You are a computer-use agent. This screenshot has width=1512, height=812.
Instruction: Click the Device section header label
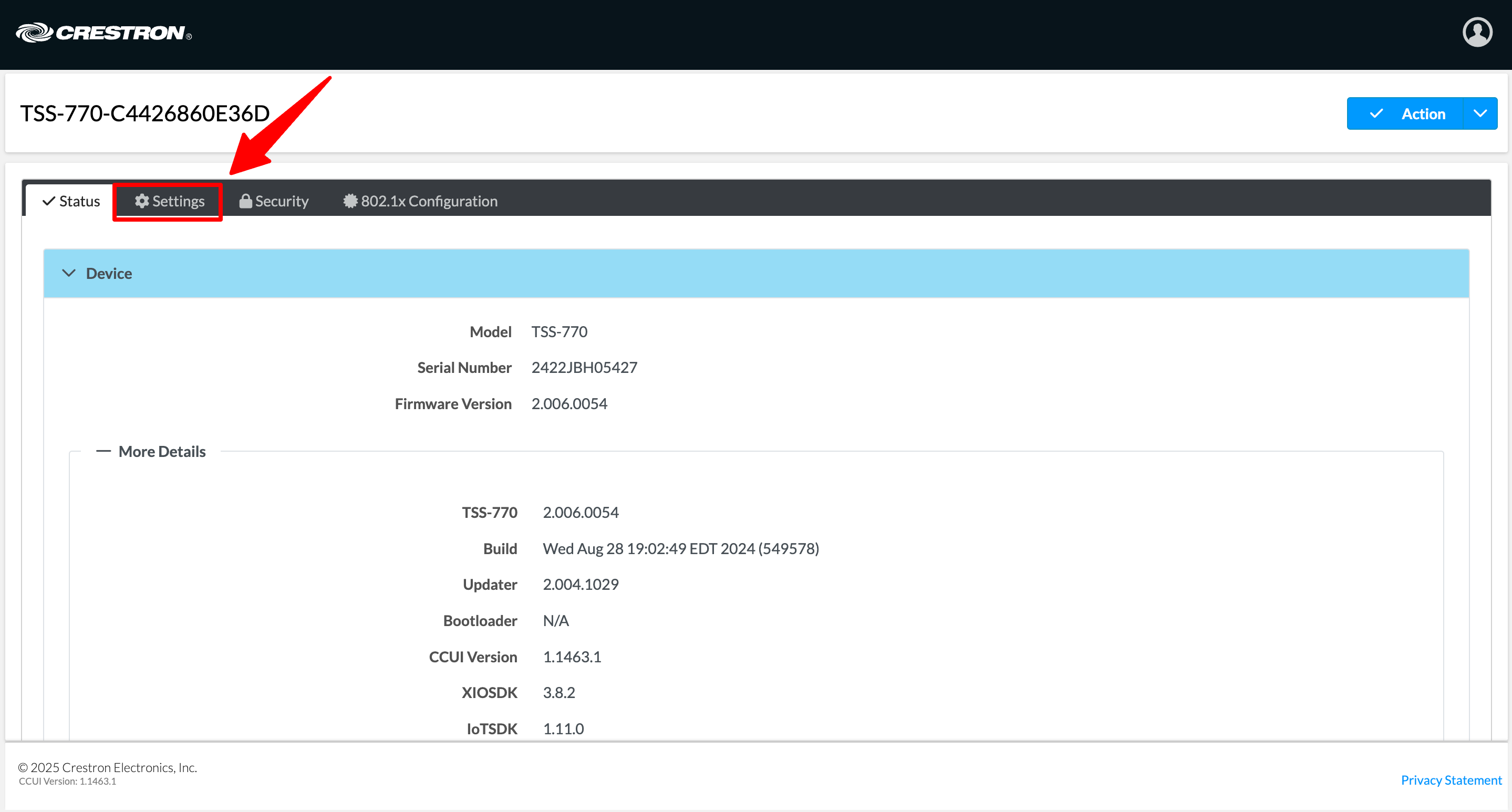coord(109,274)
